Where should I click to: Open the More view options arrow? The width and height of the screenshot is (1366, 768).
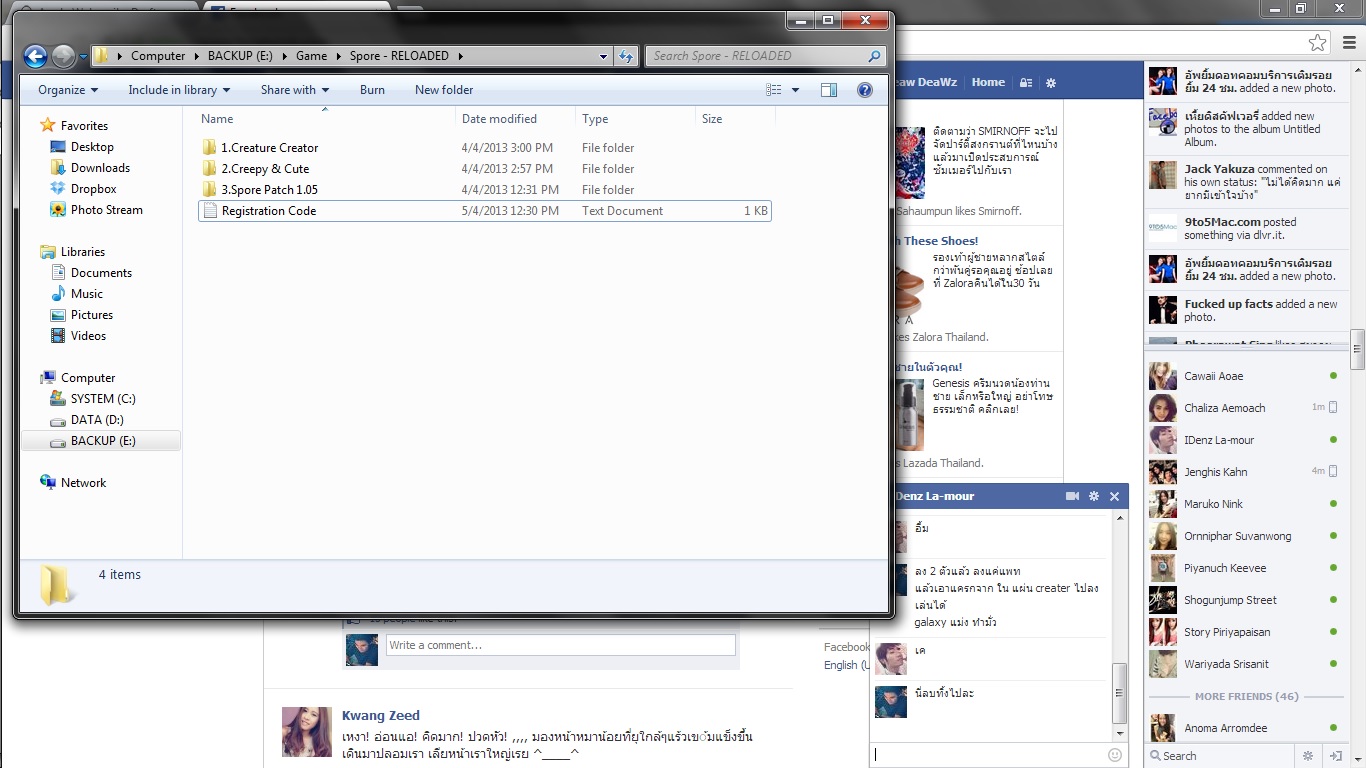click(x=796, y=90)
